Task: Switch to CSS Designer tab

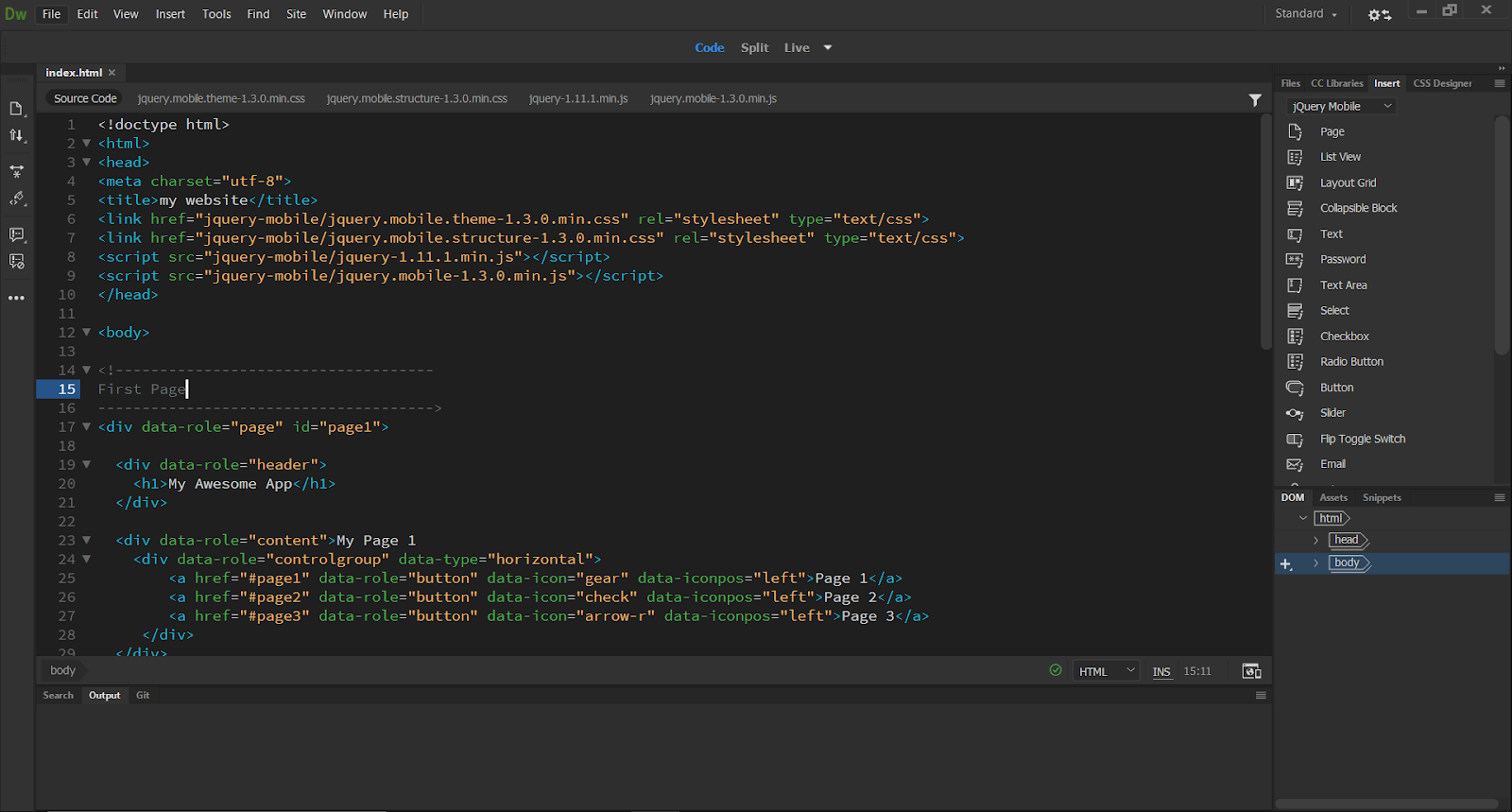Action: coord(1442,84)
